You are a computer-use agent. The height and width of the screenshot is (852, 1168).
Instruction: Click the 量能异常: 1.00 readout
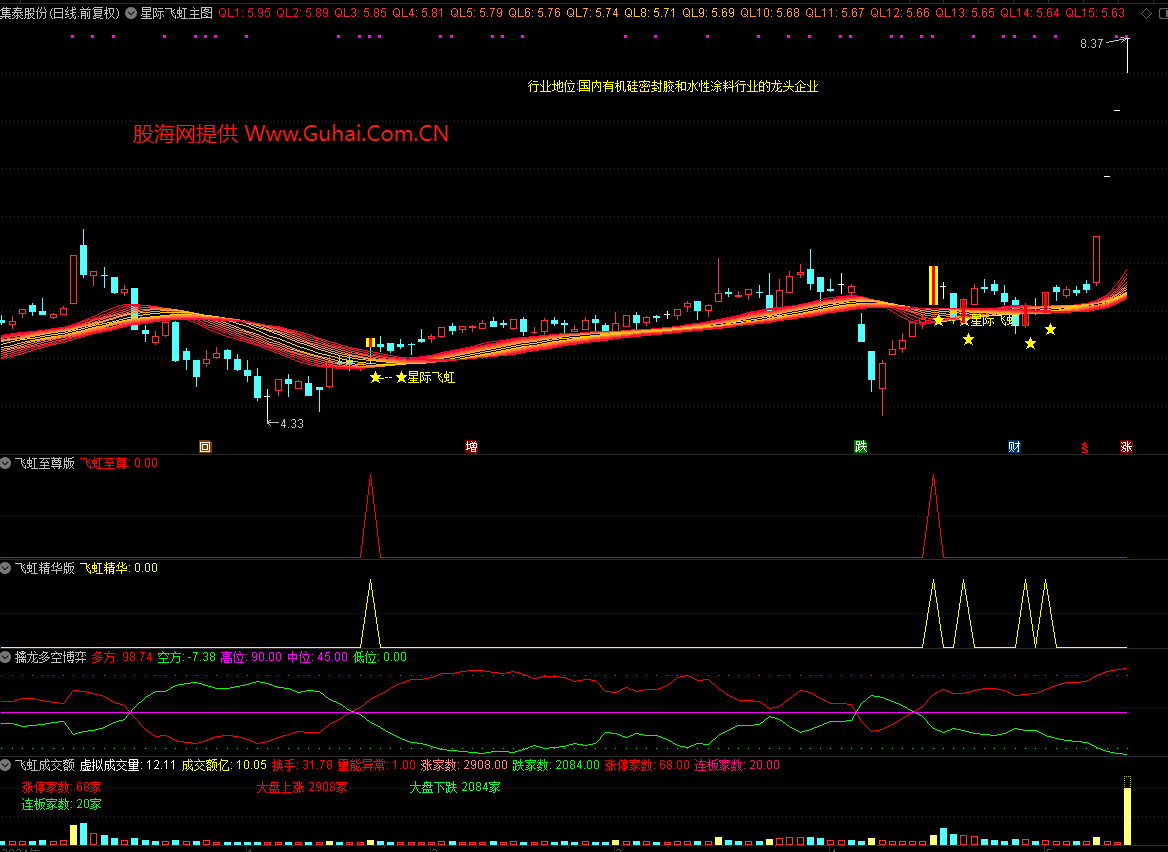click(x=377, y=765)
